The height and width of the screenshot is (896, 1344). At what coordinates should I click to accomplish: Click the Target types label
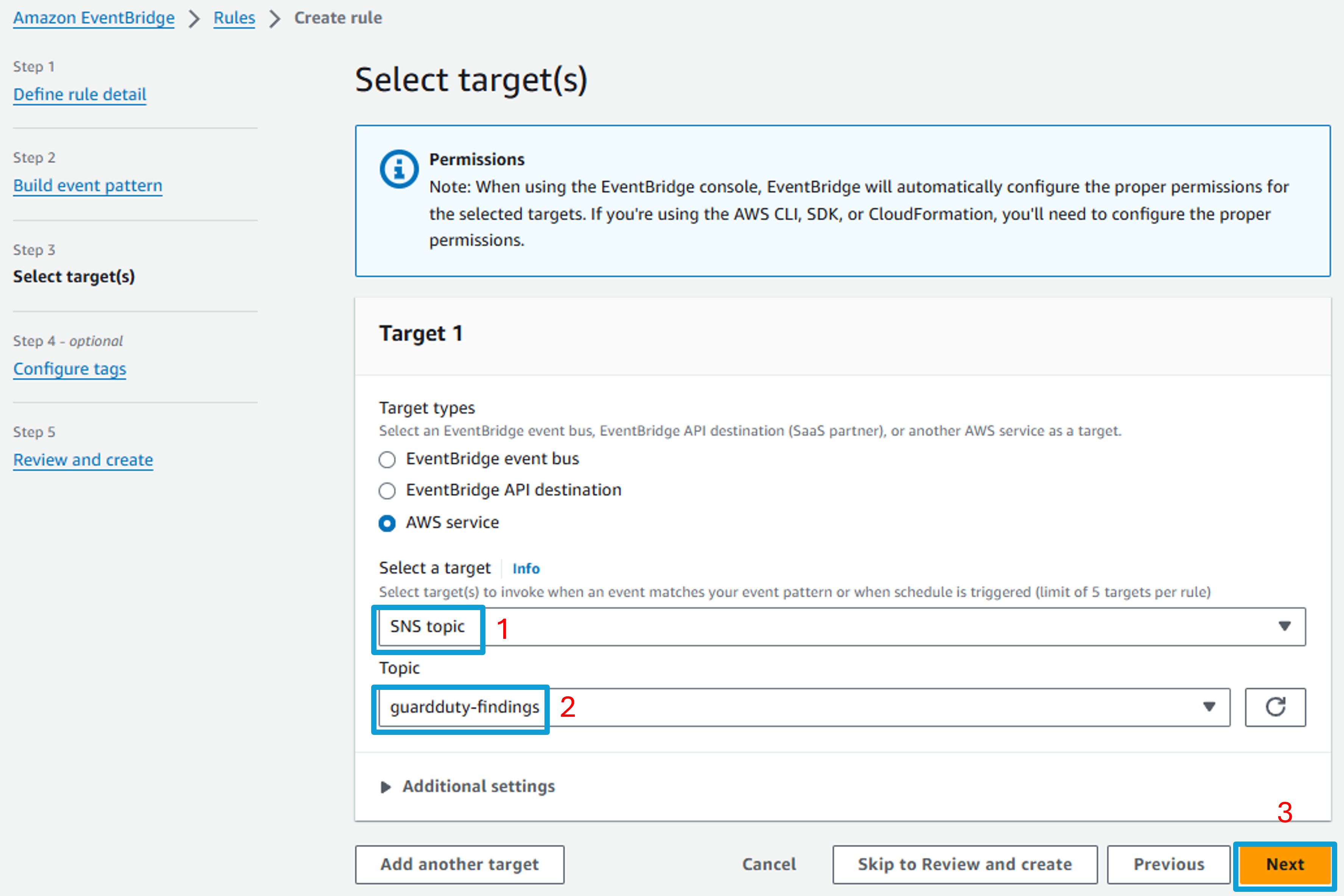(x=426, y=408)
